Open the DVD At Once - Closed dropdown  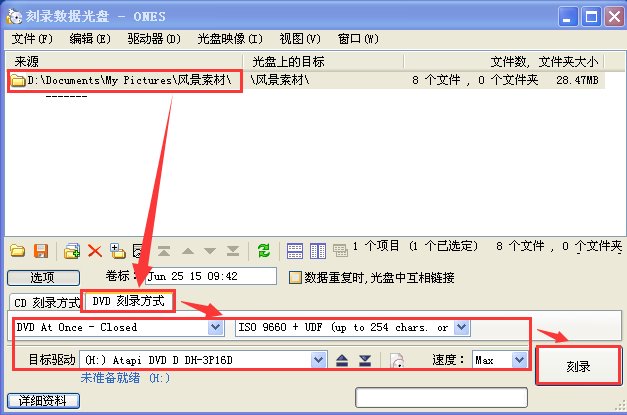tap(216, 327)
